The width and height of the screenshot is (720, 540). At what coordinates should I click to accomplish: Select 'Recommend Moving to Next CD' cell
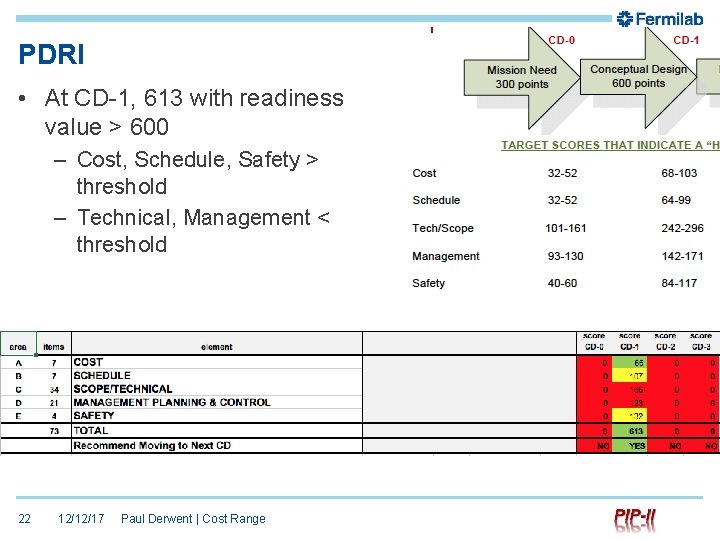217,446
